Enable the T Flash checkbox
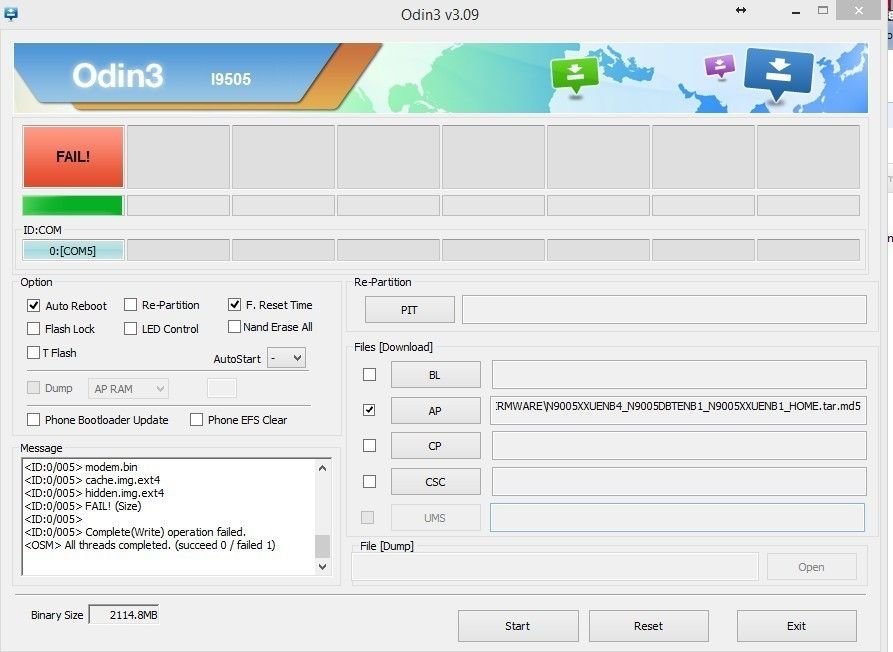This screenshot has width=893, height=652. click(x=34, y=352)
